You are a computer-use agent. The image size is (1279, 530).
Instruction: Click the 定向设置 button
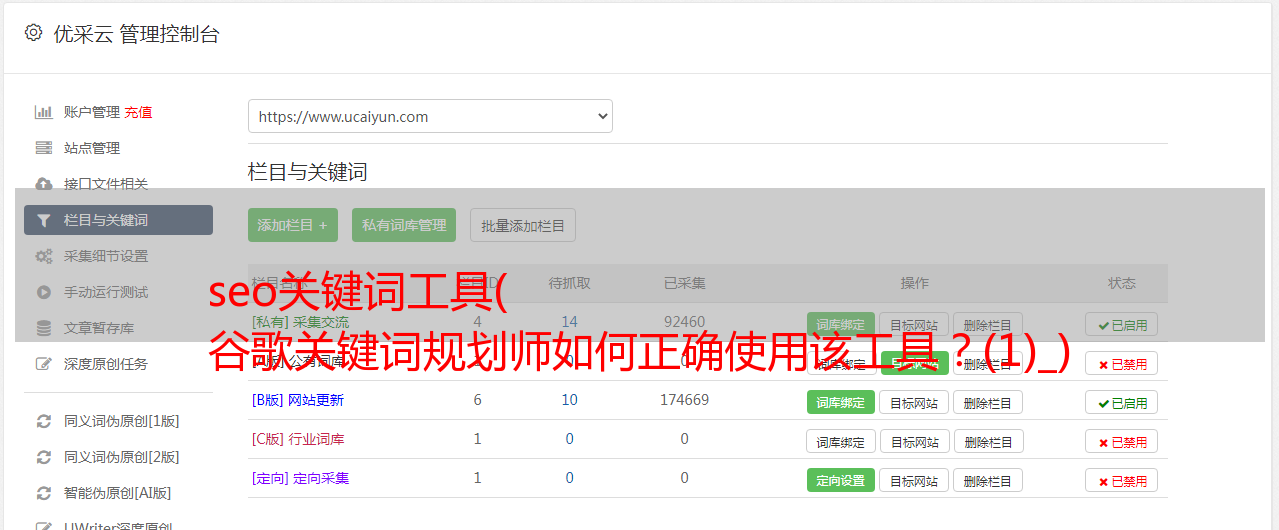click(841, 480)
